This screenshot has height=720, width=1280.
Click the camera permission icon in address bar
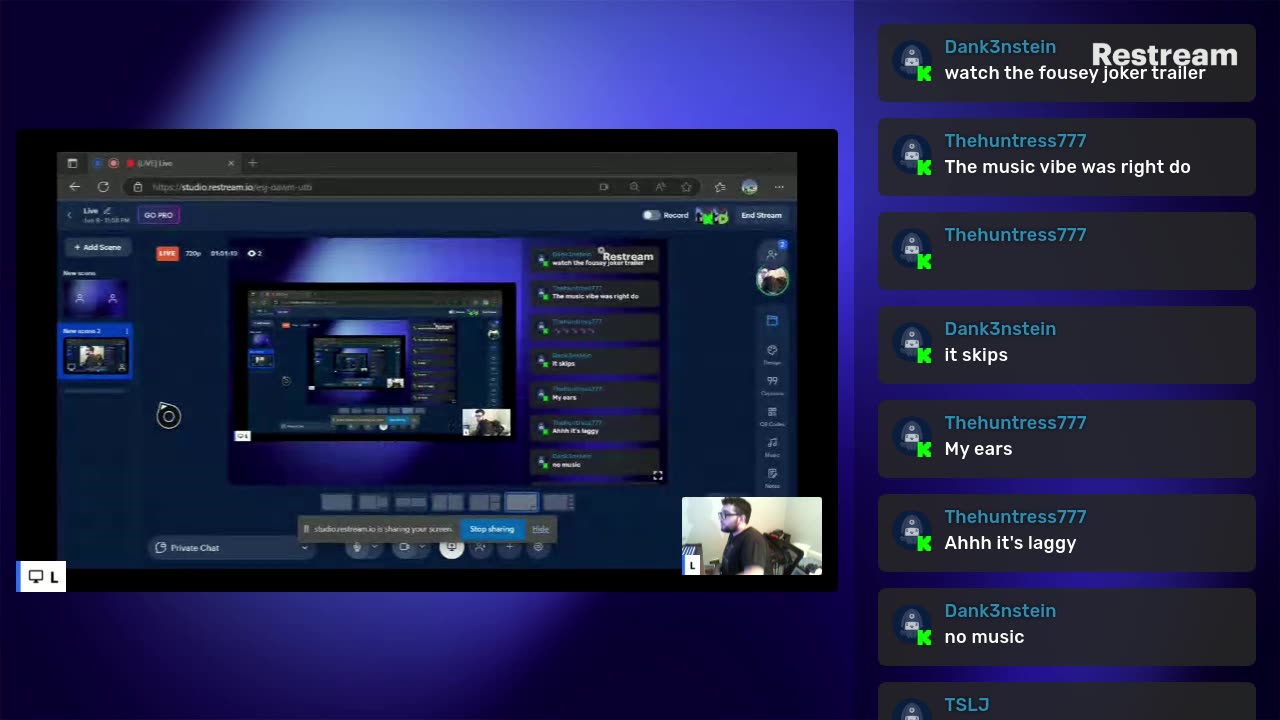pyautogui.click(x=603, y=187)
